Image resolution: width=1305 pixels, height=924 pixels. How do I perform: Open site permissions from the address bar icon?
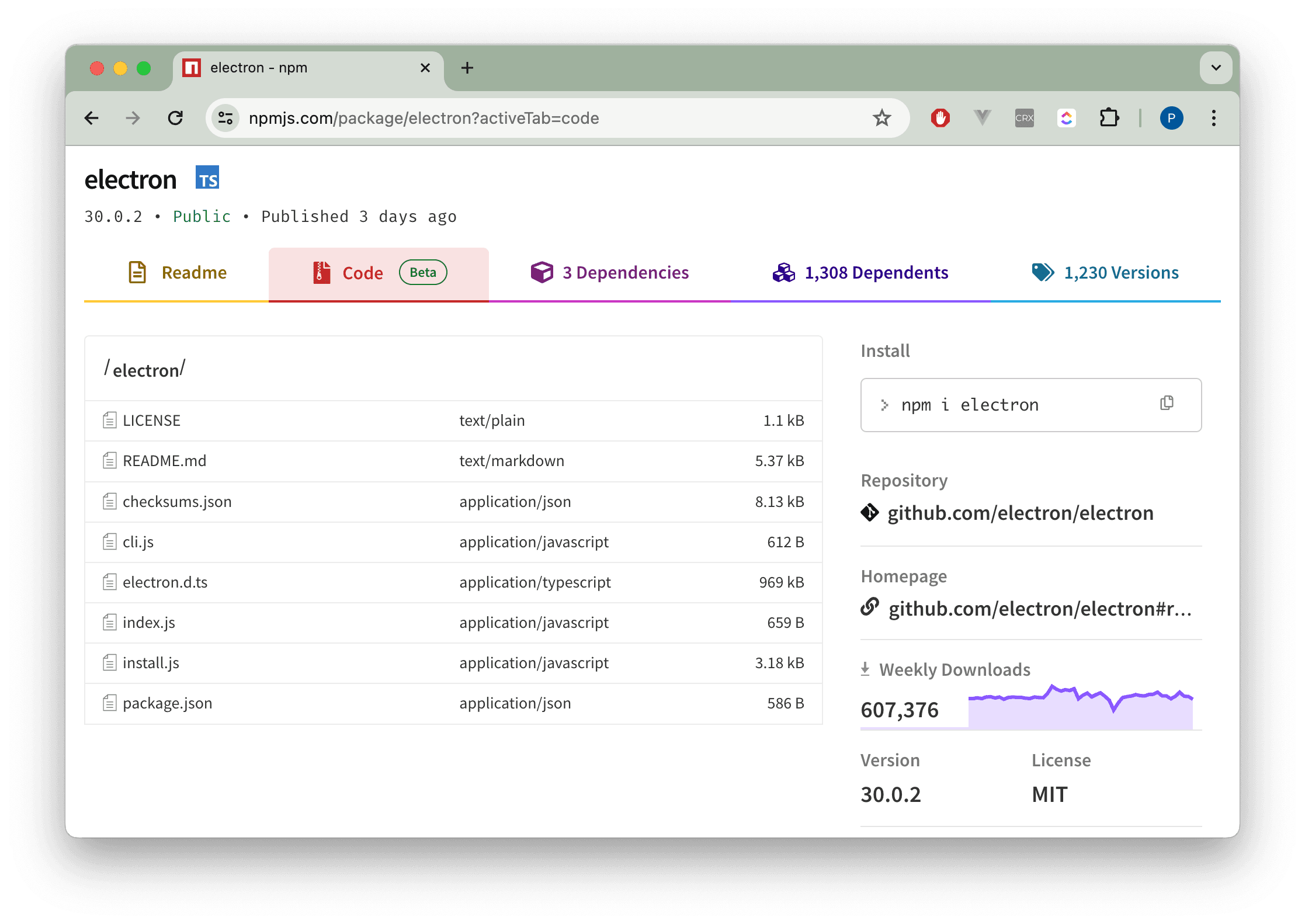pos(225,118)
